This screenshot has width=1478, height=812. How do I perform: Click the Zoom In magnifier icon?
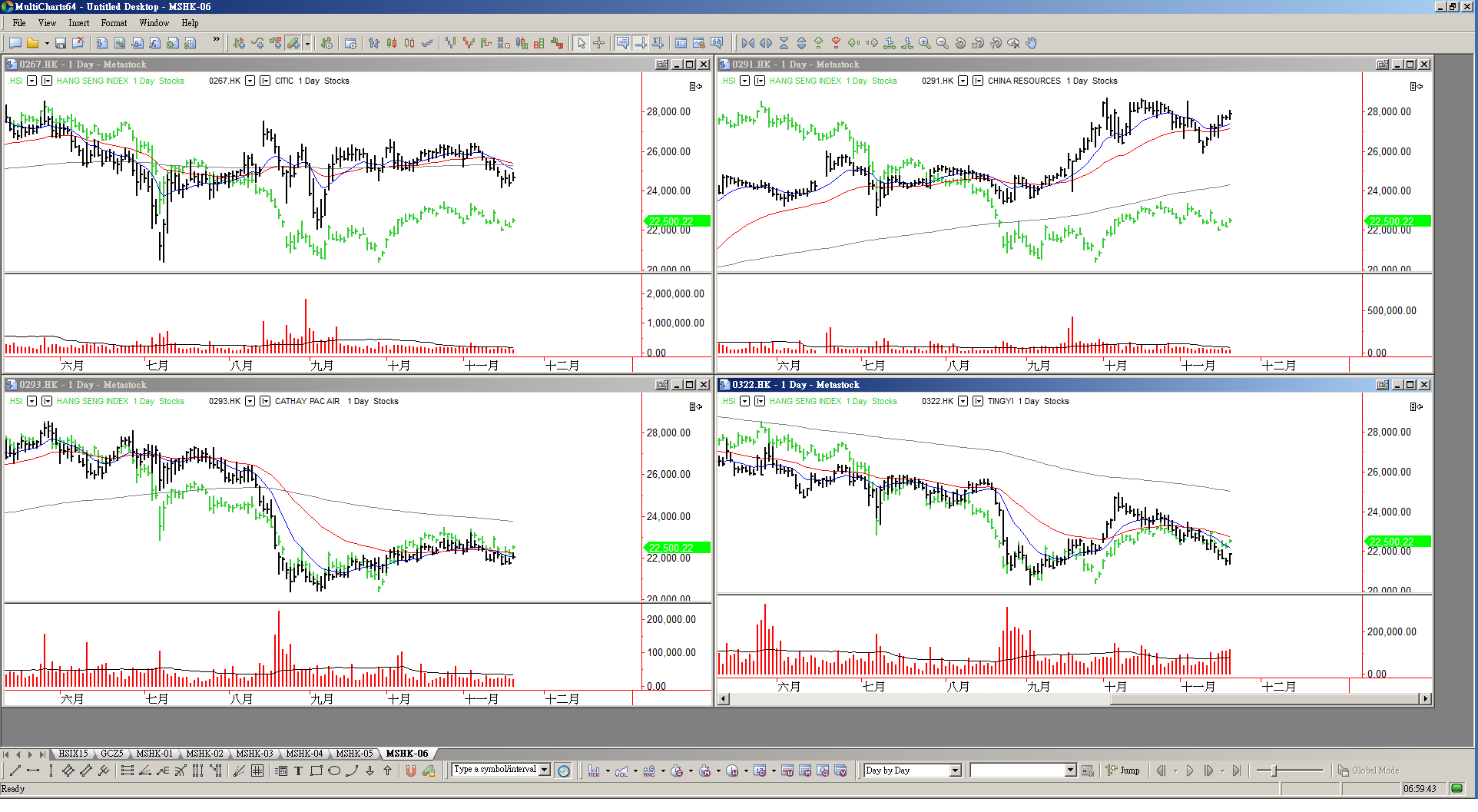[x=925, y=43]
